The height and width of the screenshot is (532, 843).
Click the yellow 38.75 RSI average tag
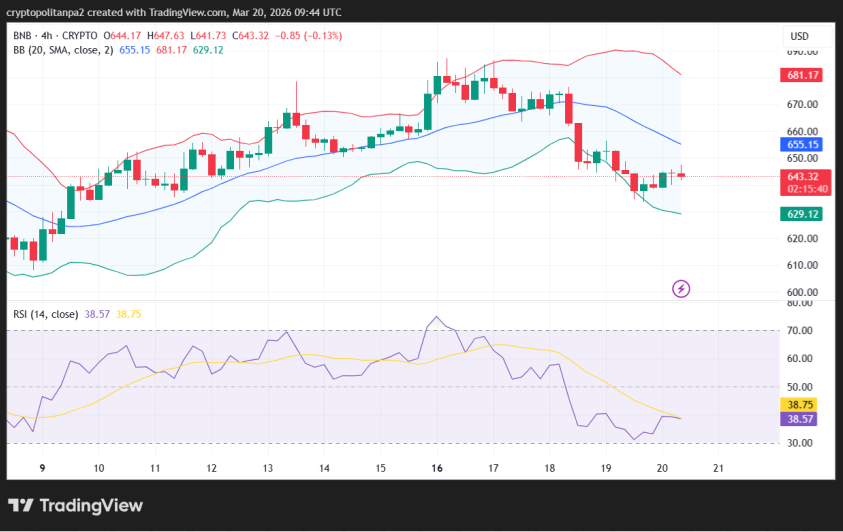tap(803, 405)
